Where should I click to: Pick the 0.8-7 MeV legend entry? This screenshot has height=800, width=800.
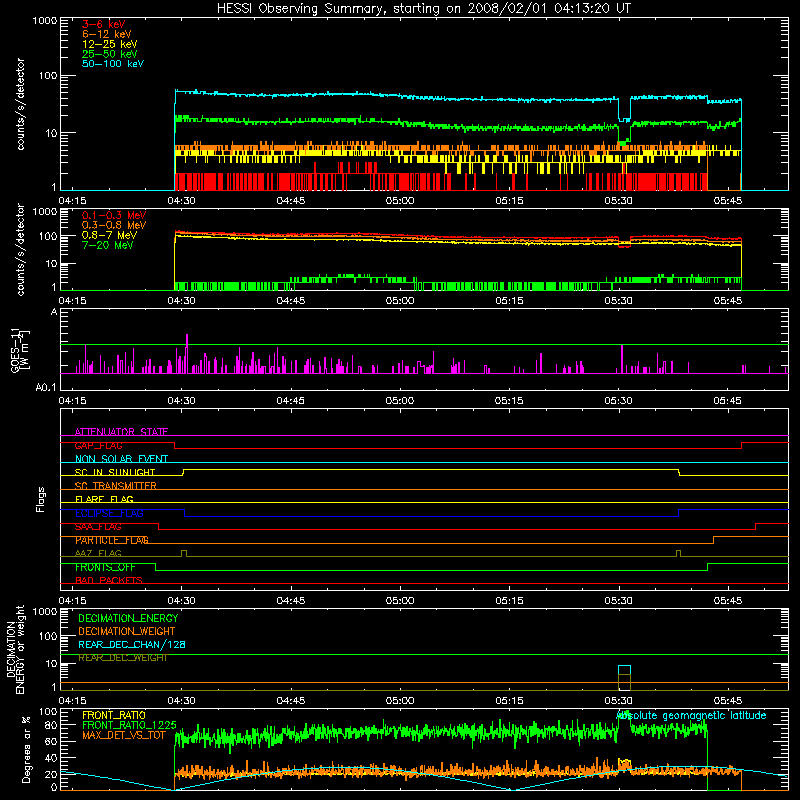(109, 235)
